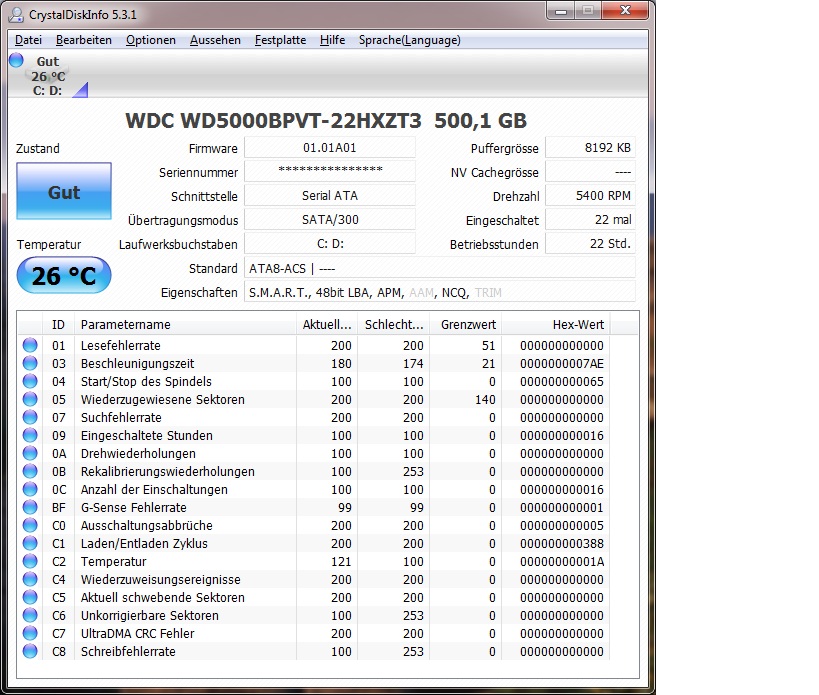
Task: Select the G-Sense Fehlerrate parameter name
Action: coord(133,508)
